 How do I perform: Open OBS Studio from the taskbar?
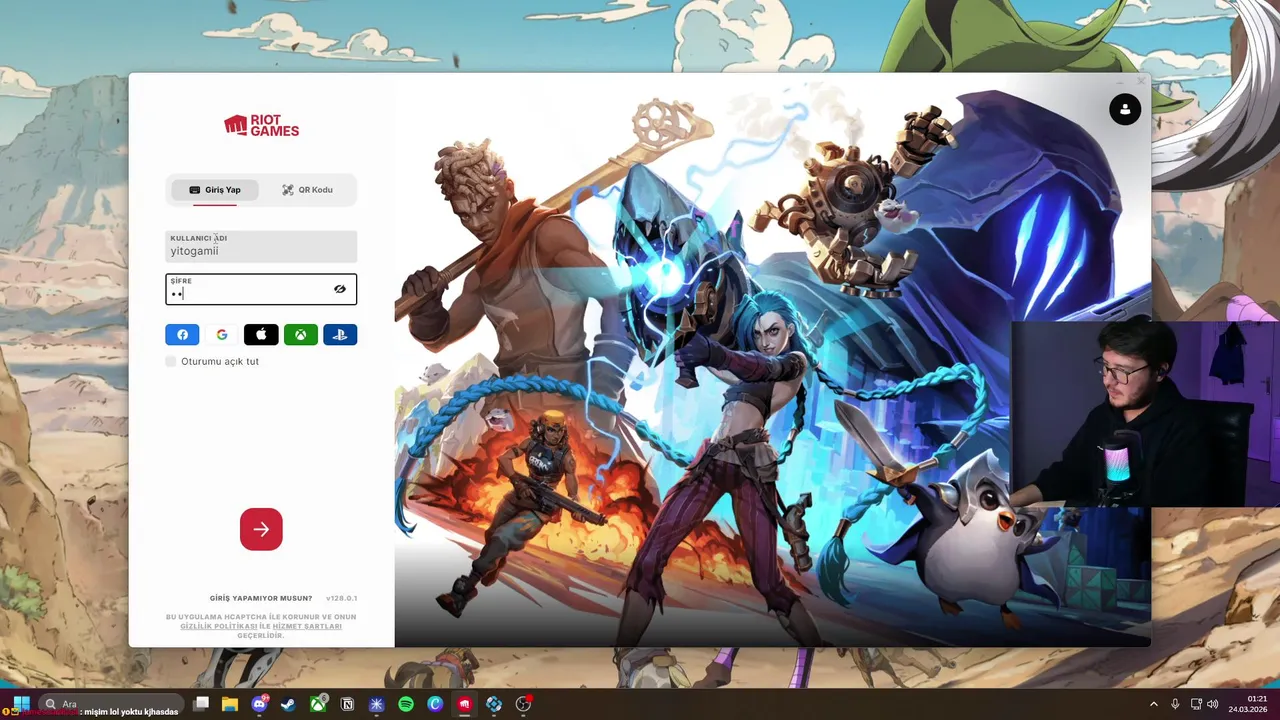click(x=523, y=704)
